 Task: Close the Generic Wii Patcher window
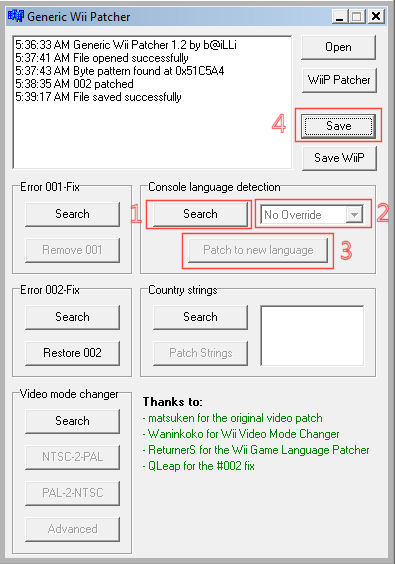click(376, 17)
